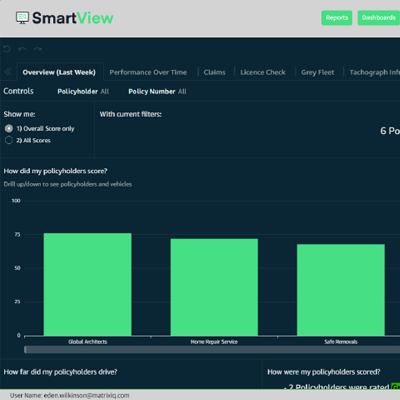Select the Overview (Last Week) tab
Viewport: 400px width, 400px height.
(x=59, y=72)
